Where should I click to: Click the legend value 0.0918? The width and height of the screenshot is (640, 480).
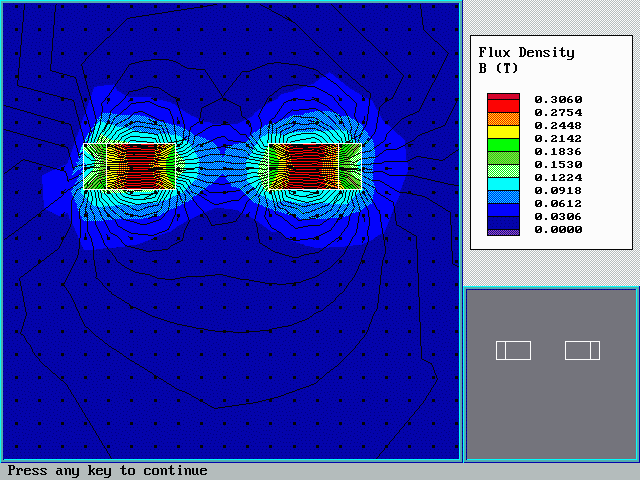[x=558, y=191]
